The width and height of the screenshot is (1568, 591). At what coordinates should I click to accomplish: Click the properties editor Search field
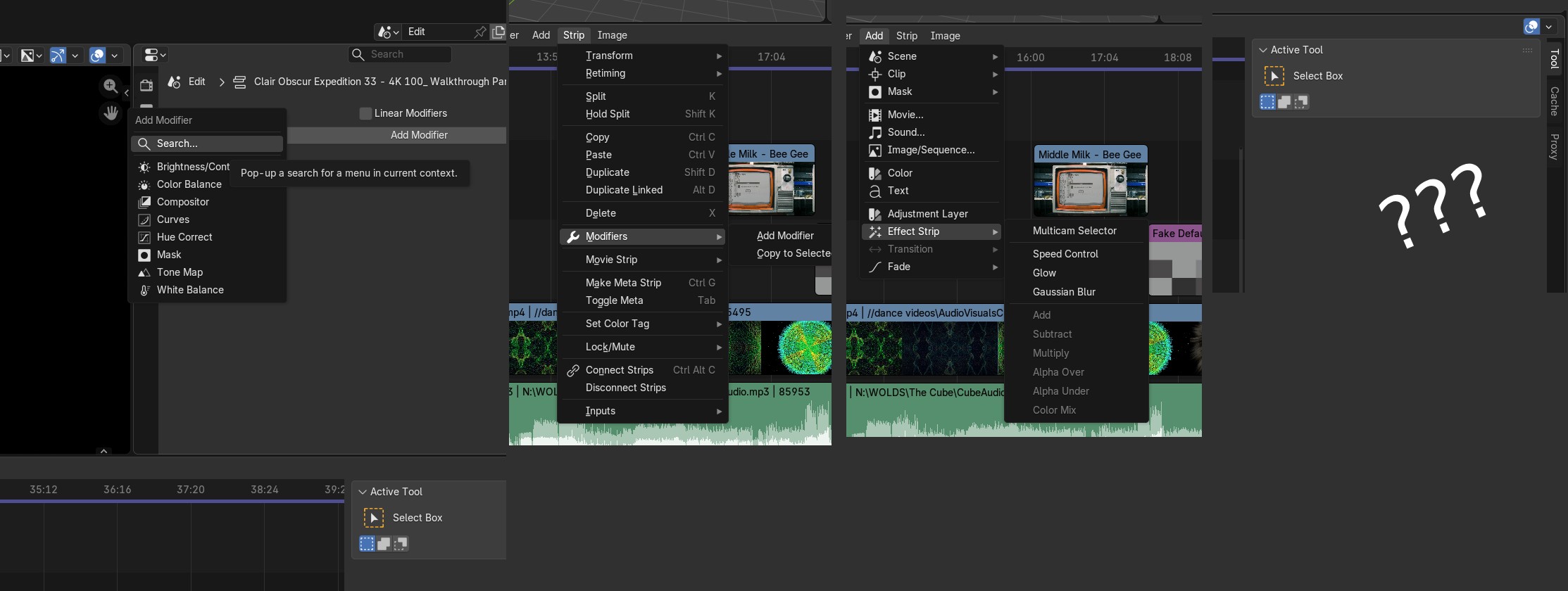(400, 54)
